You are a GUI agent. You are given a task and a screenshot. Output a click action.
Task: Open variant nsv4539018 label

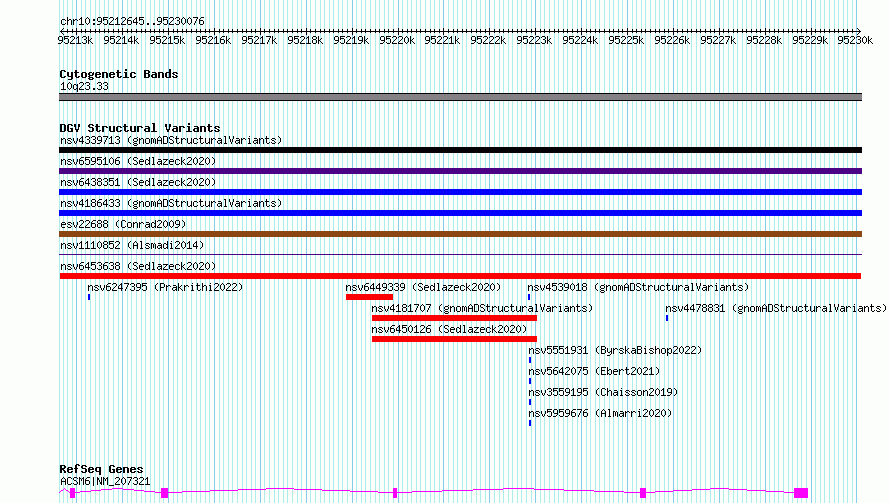click(638, 287)
